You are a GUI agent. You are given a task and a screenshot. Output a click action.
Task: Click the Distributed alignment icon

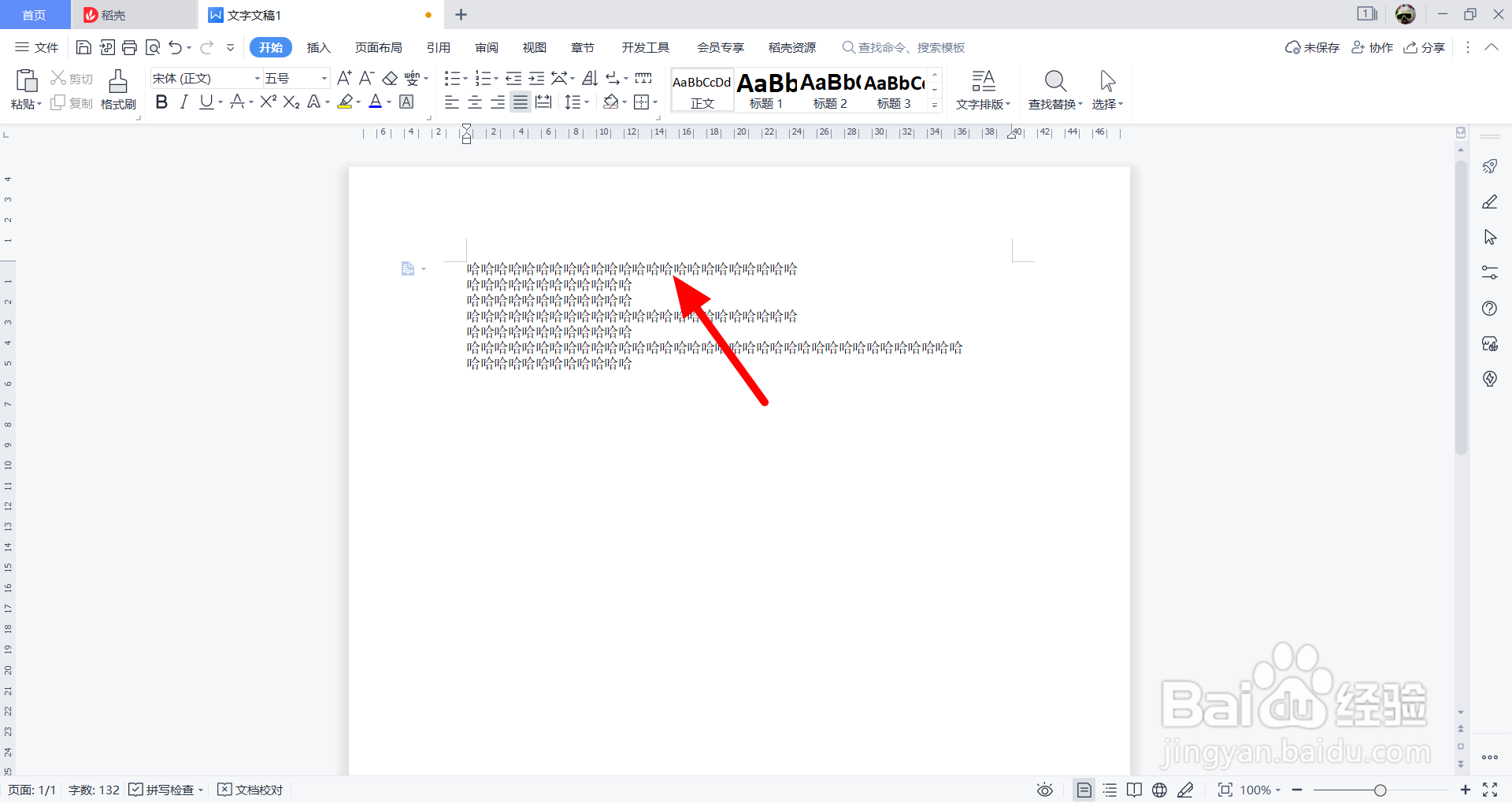pyautogui.click(x=543, y=102)
